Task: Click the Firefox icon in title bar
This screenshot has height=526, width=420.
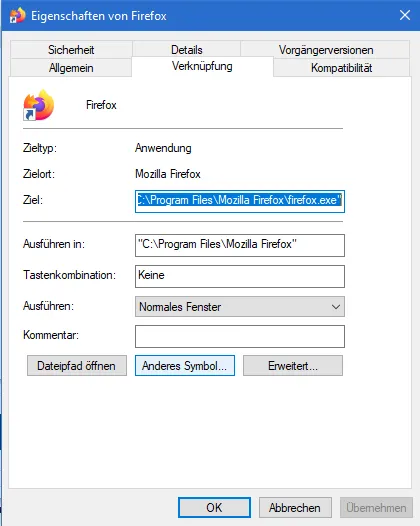Action: pyautogui.click(x=17, y=15)
